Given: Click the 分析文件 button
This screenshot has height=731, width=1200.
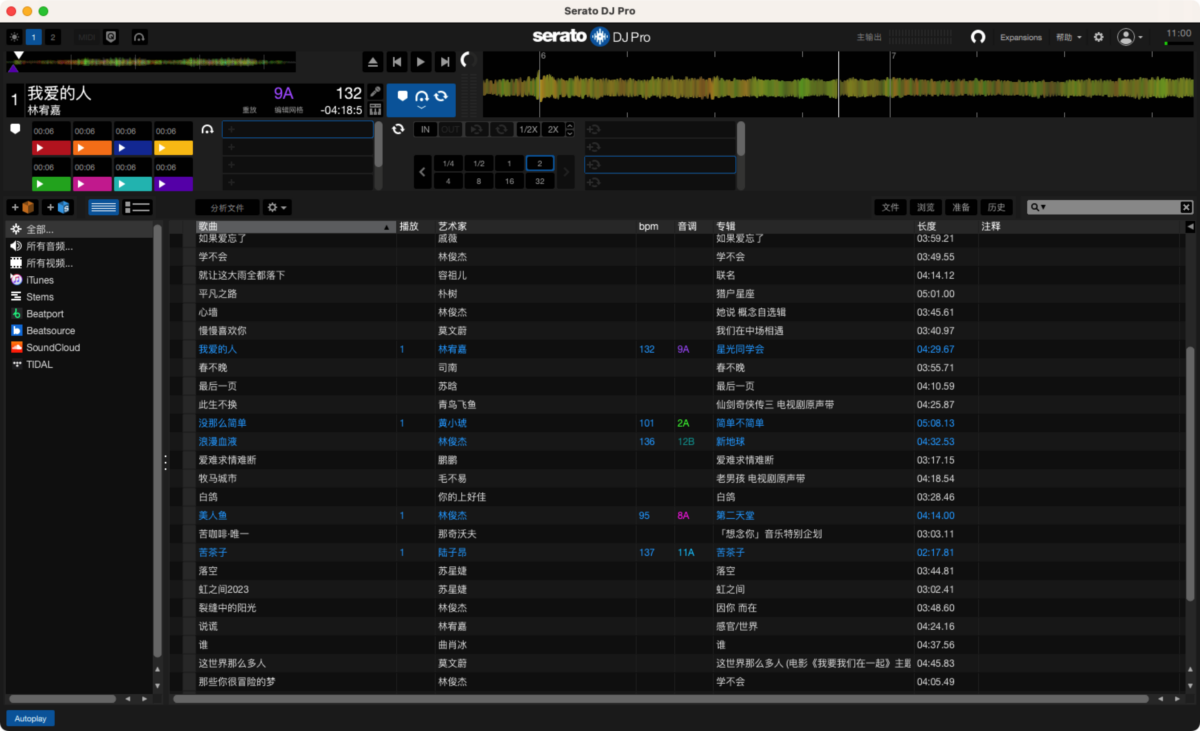Looking at the screenshot, I should point(227,208).
